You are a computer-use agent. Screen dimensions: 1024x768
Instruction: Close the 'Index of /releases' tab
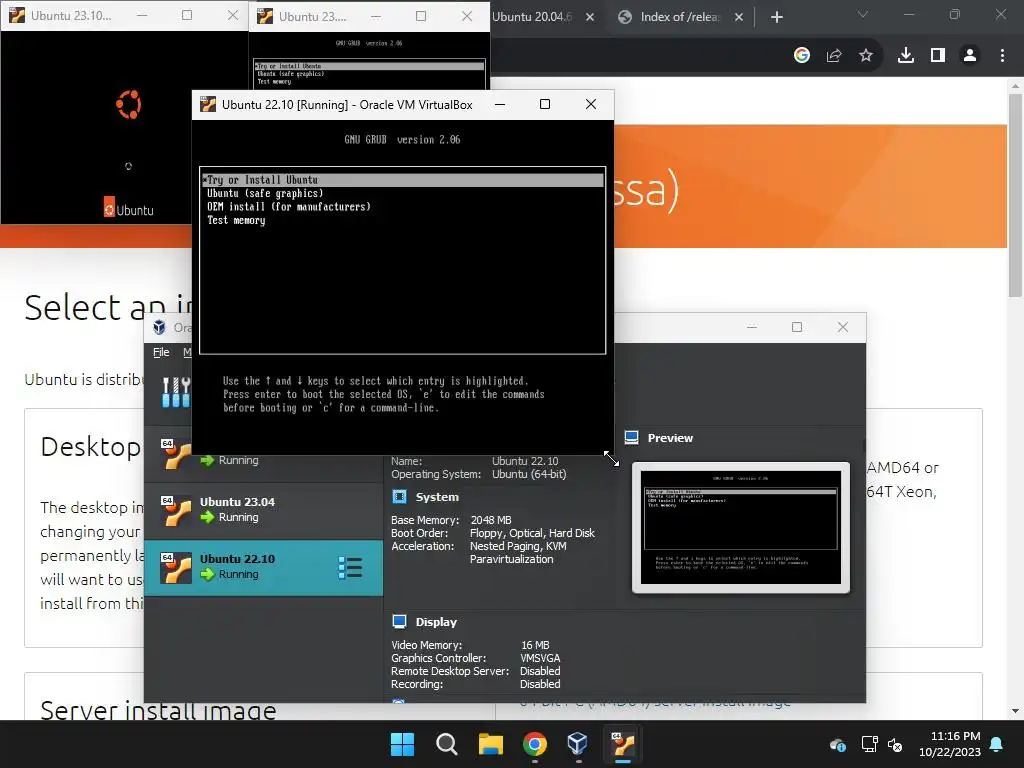(739, 17)
